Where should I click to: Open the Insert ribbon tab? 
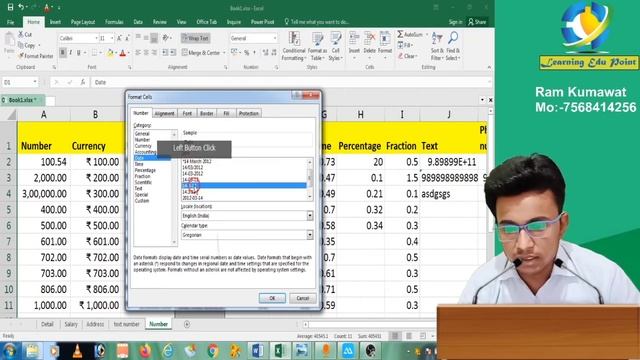click(55, 22)
